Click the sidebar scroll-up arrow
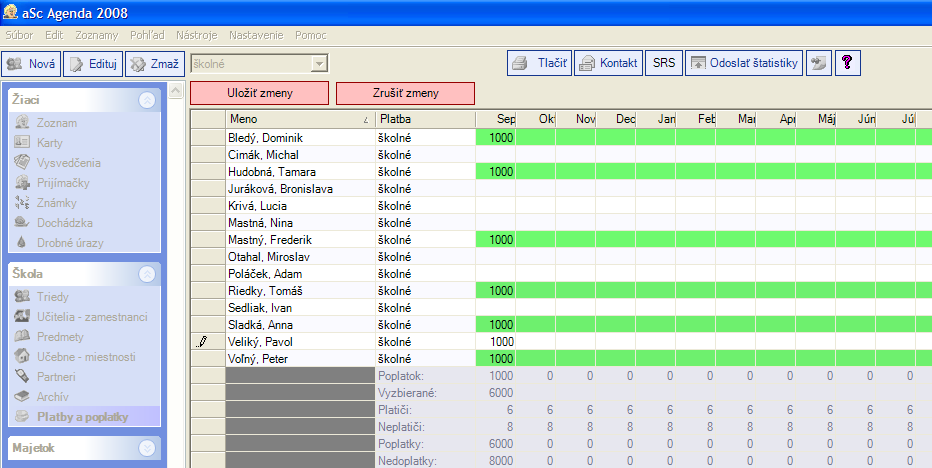The image size is (932, 468). coord(175,90)
